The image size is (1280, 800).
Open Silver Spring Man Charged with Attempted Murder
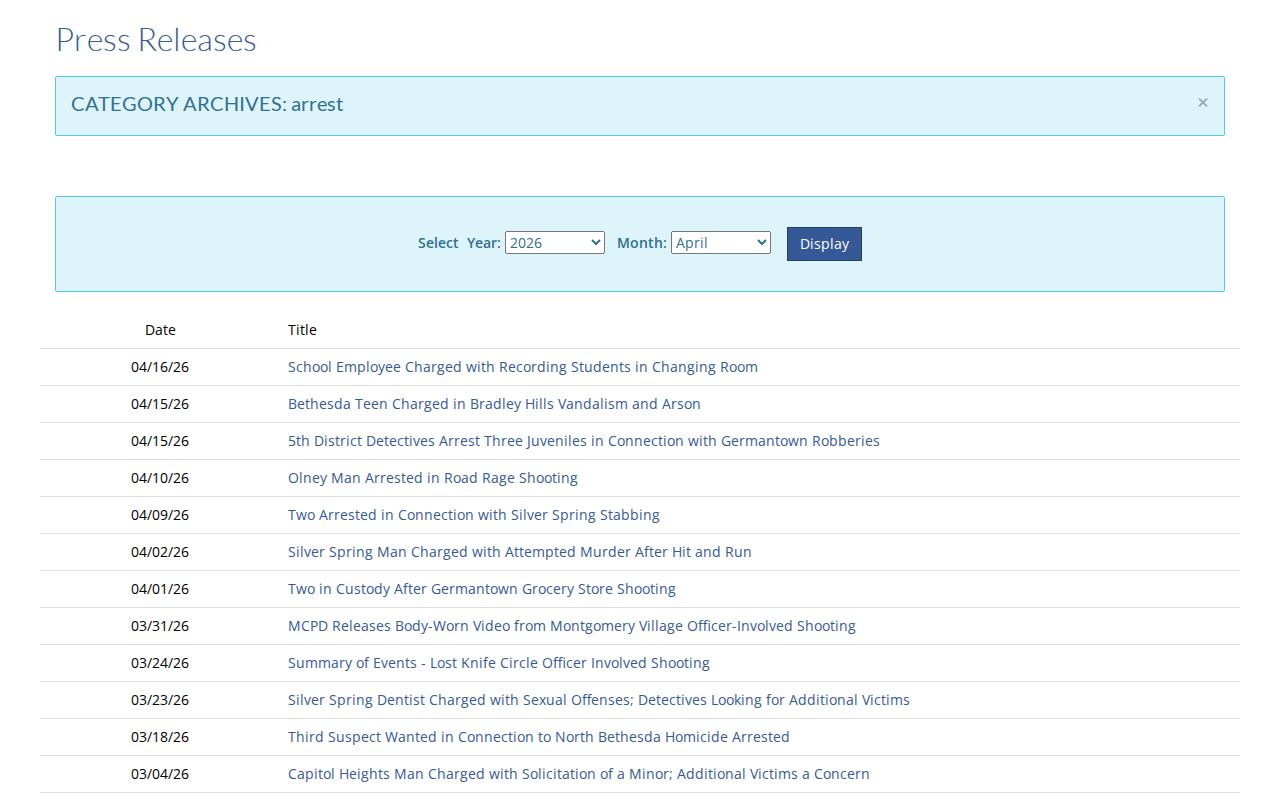pyautogui.click(x=520, y=552)
